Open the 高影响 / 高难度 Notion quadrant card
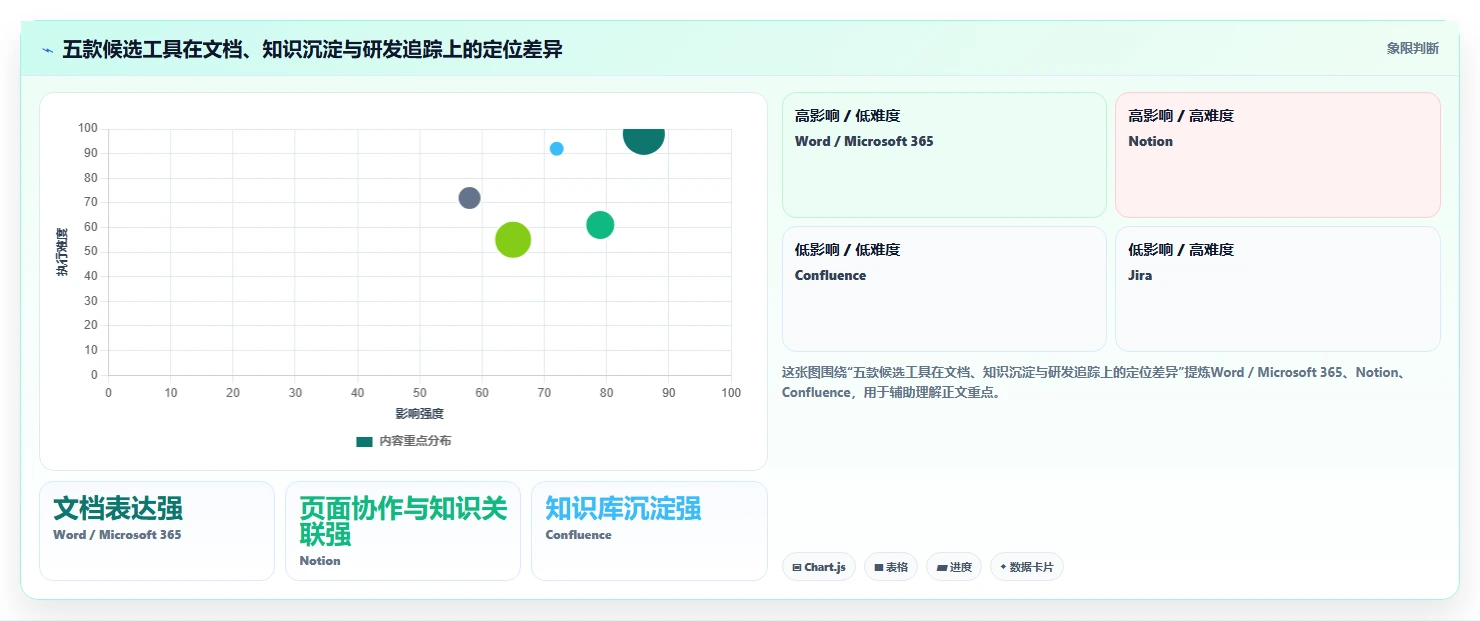 coord(1278,155)
